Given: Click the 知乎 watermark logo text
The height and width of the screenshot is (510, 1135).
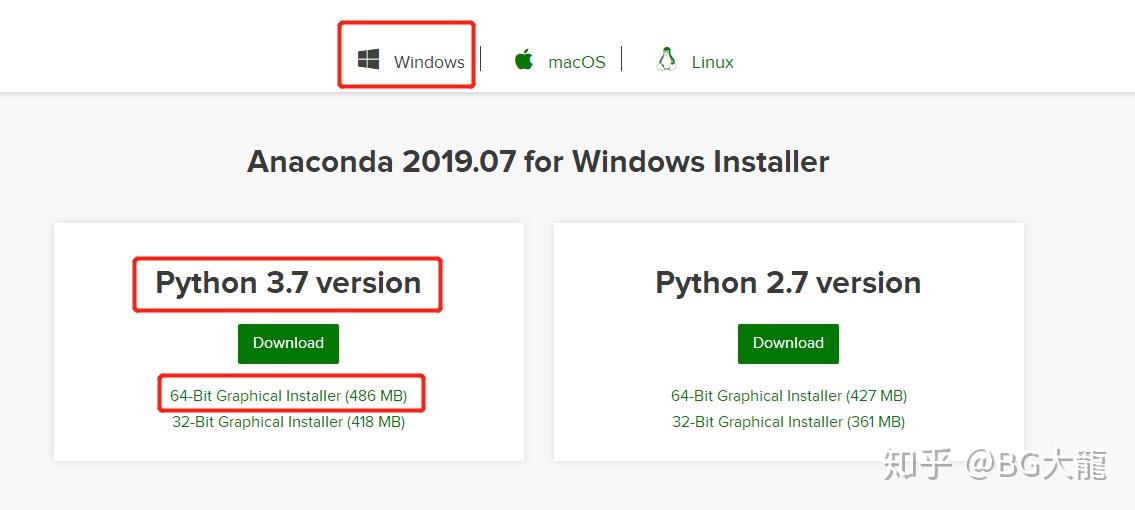Looking at the screenshot, I should pos(917,466).
